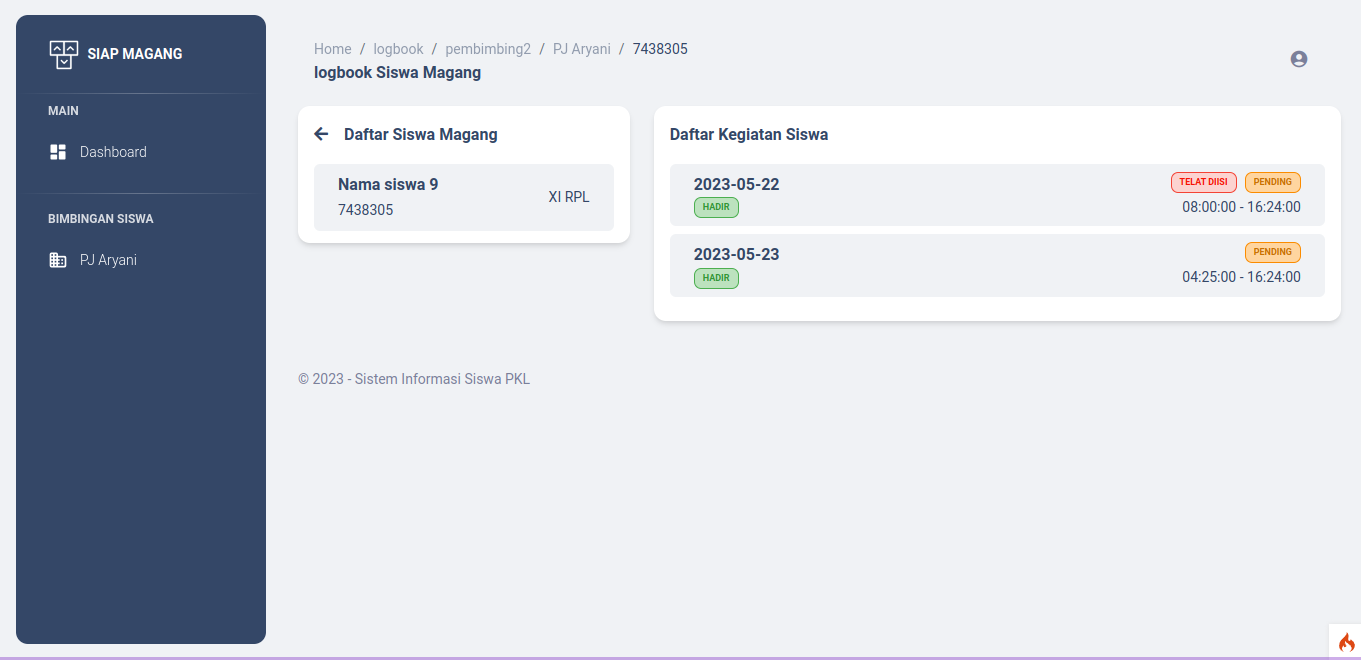Click the building icon beside PJ Aryani
Screen dimensions: 1361x660
click(x=58, y=260)
